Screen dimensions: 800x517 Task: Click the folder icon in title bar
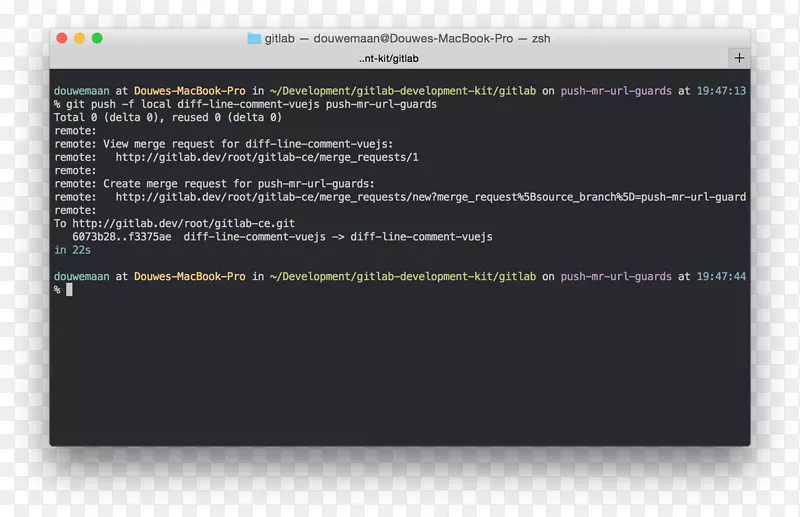[254, 38]
